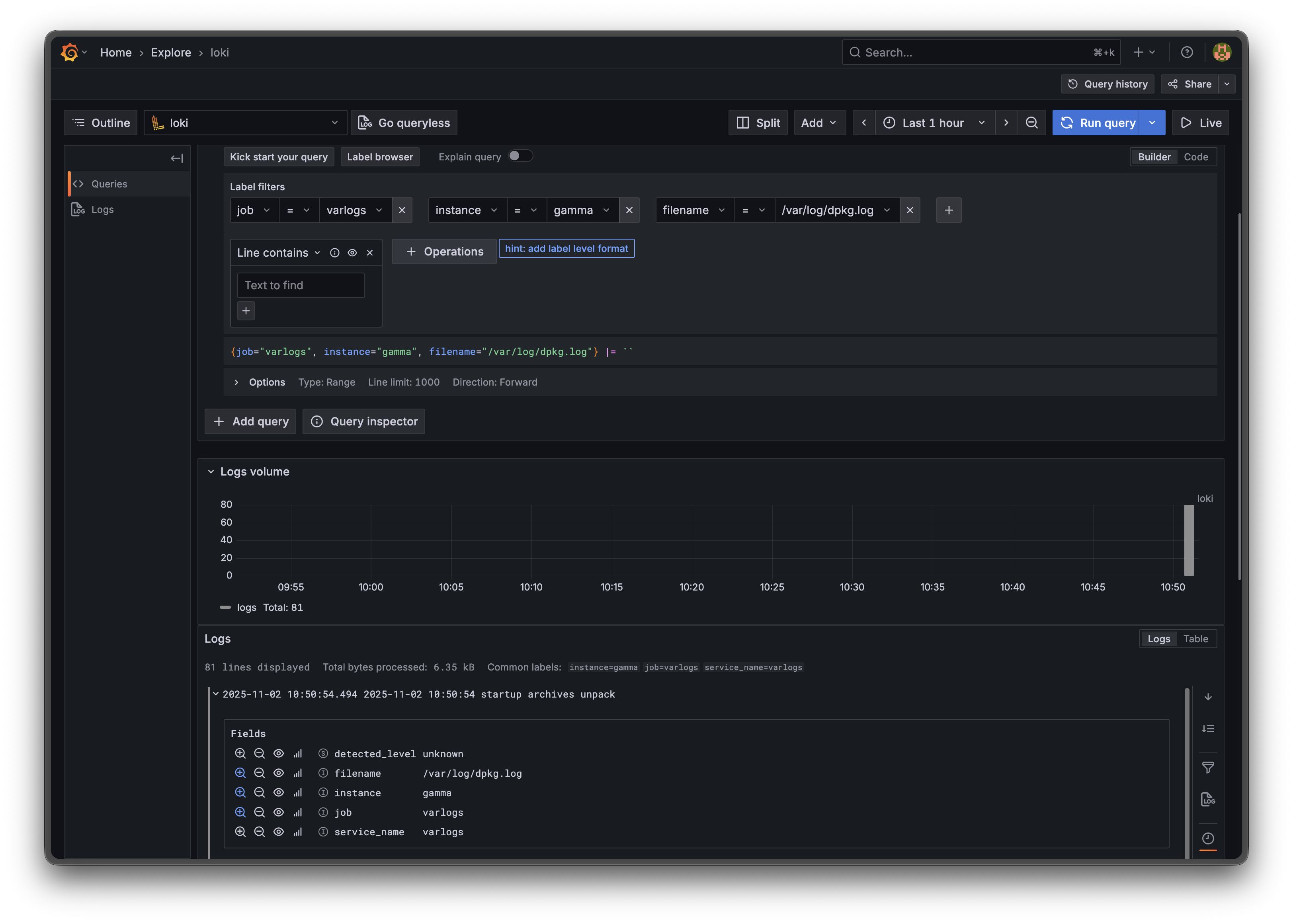Screen dimensions: 1293x924
Task: Open ad-hoc statistics for the filename field
Action: pyautogui.click(x=298, y=773)
